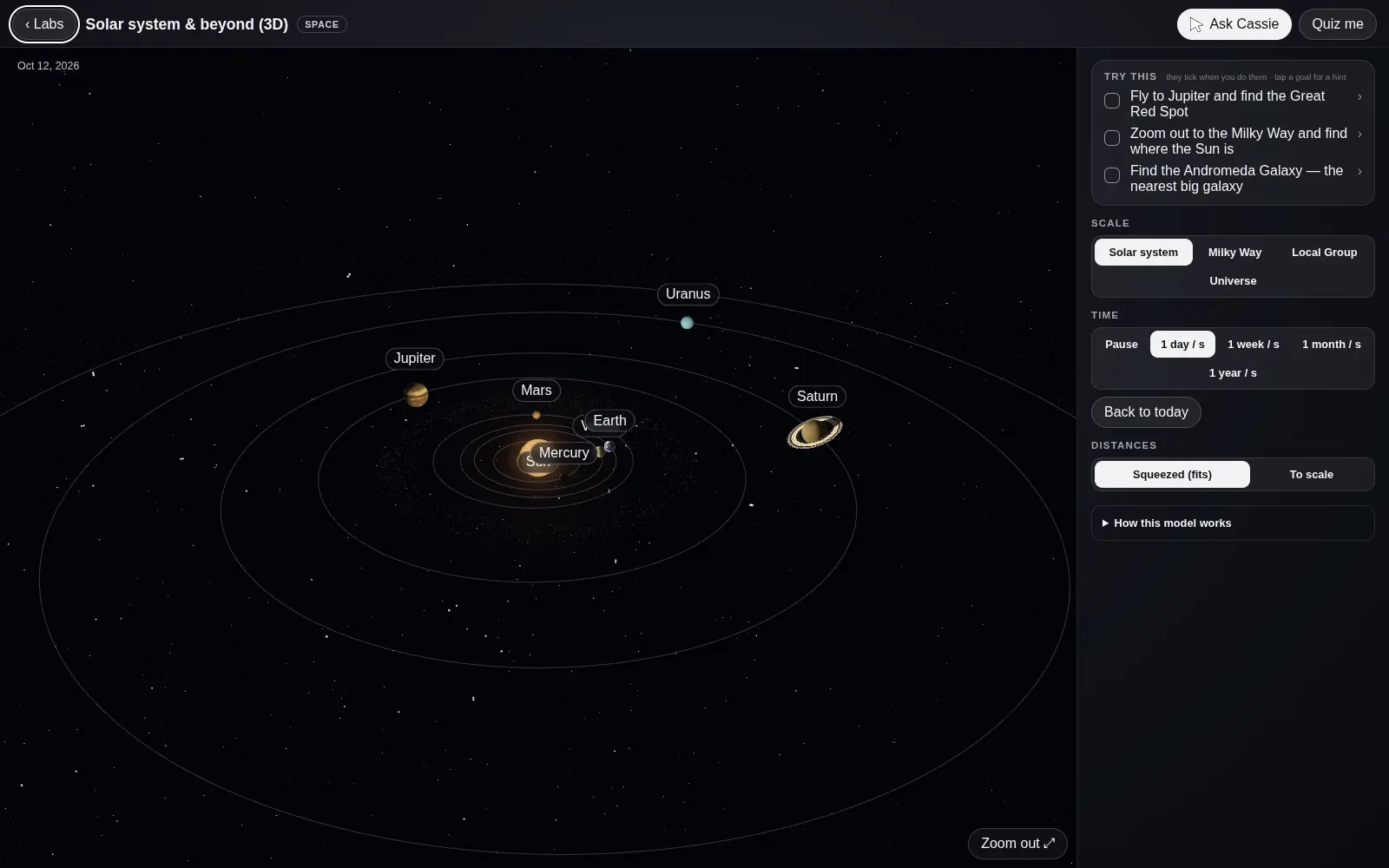Click the teal Uranus planet
The width and height of the screenshot is (1389, 868).
(x=687, y=323)
